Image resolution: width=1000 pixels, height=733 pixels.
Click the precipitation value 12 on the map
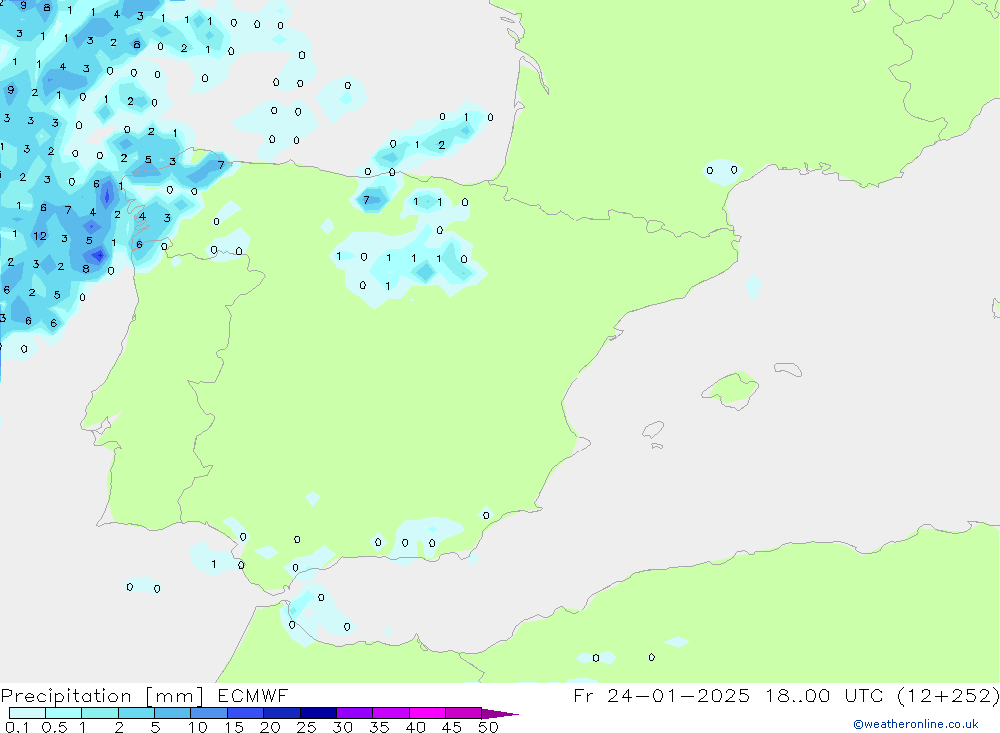point(39,236)
